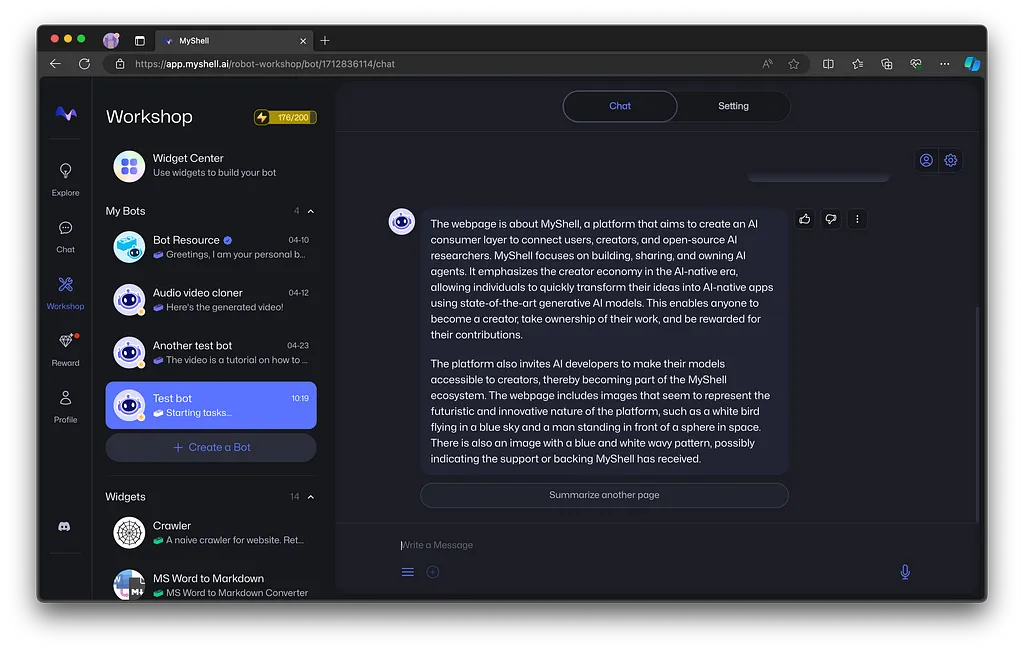Screen dimensions: 1024x651
Task: Open the hamburger menu below message box
Action: point(408,572)
